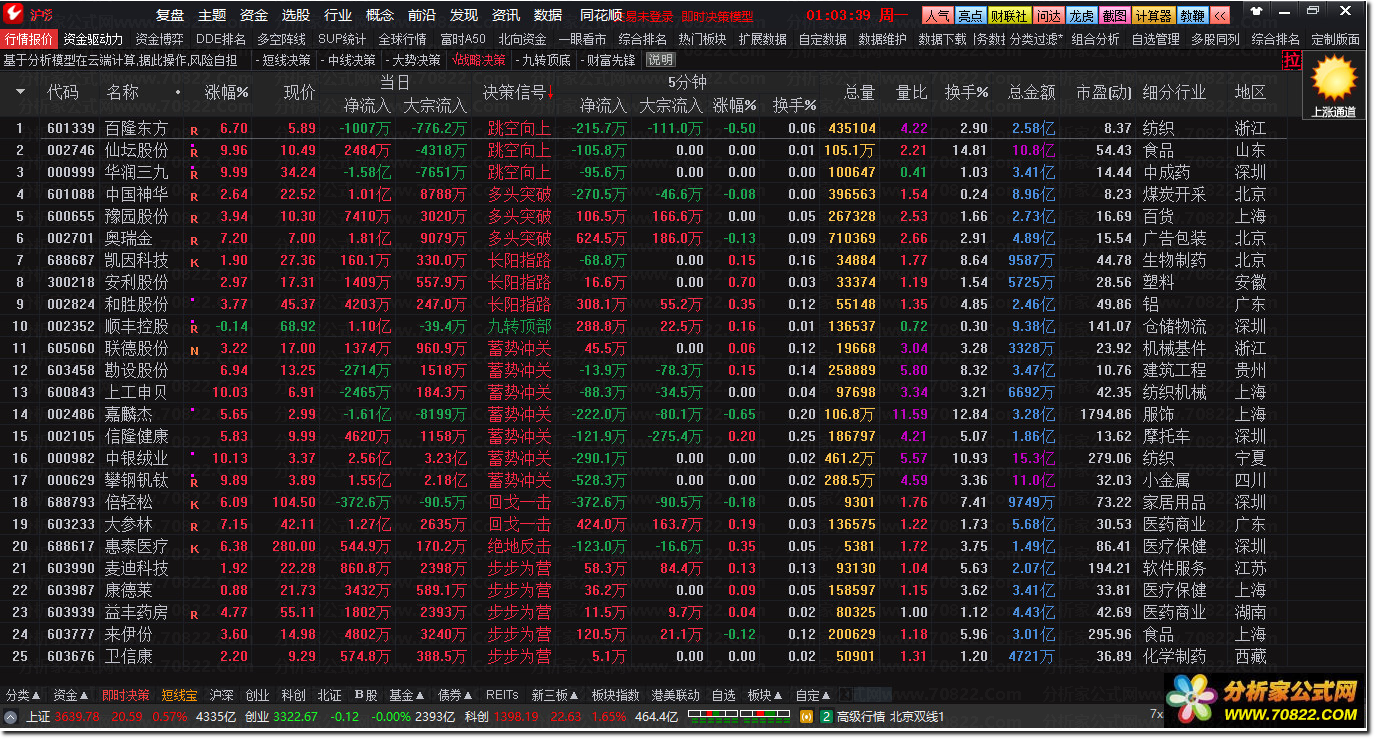Open the 选股 menu
Image resolution: width=1376 pixels, height=739 pixels.
(296, 16)
